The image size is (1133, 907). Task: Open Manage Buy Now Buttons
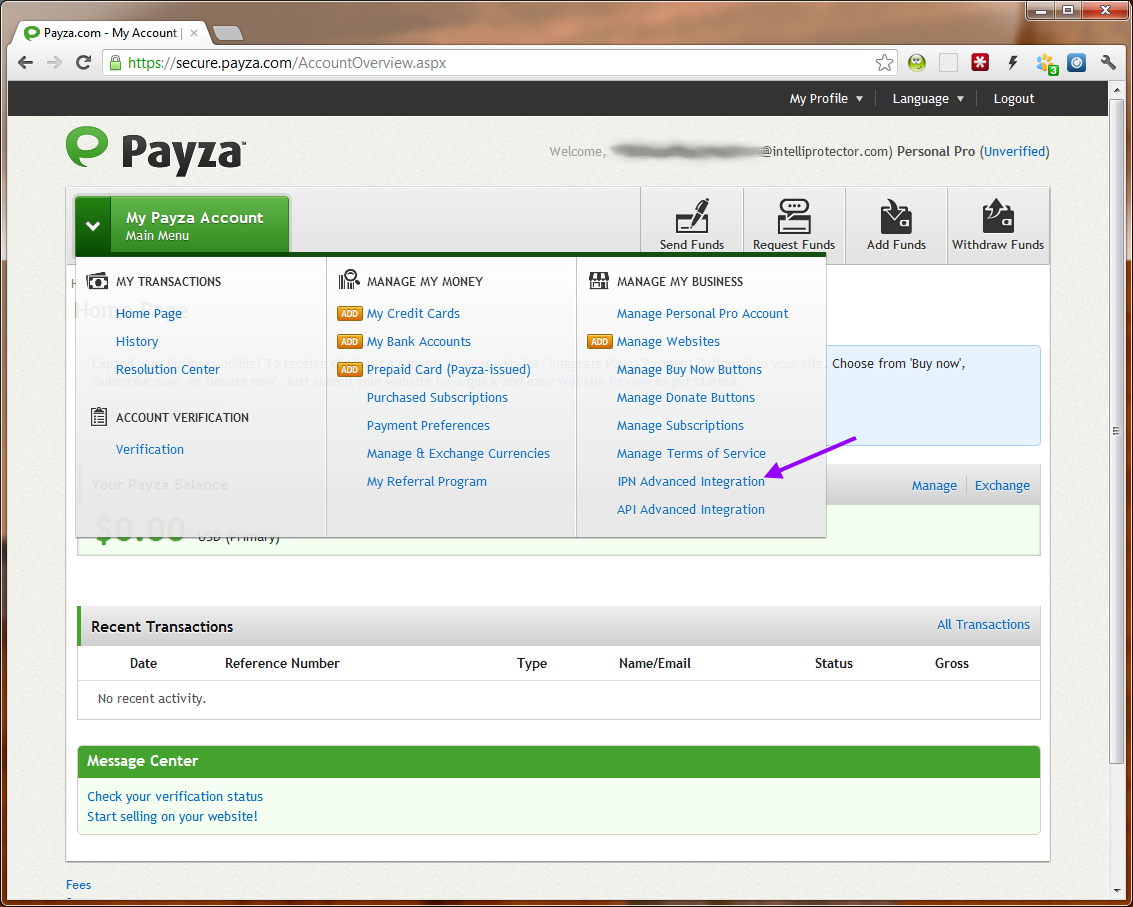click(x=689, y=369)
